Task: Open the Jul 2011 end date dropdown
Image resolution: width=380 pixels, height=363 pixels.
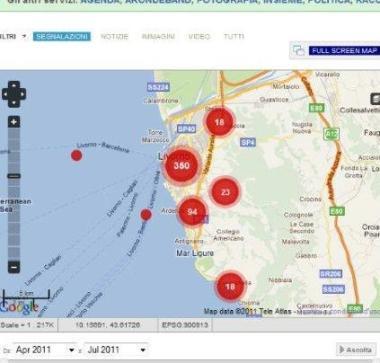Action: (x=116, y=350)
